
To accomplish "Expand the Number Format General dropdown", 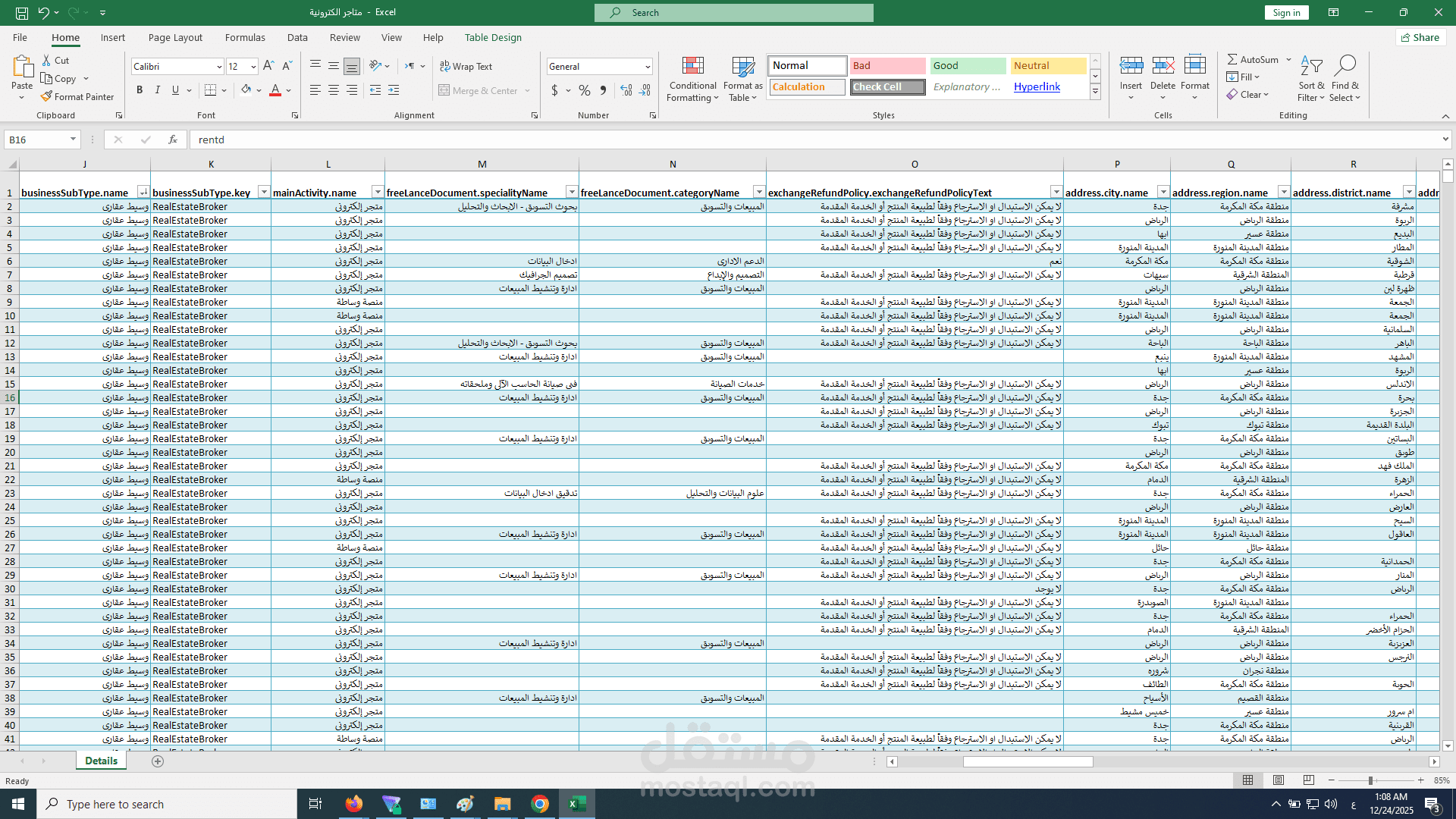I will [648, 67].
